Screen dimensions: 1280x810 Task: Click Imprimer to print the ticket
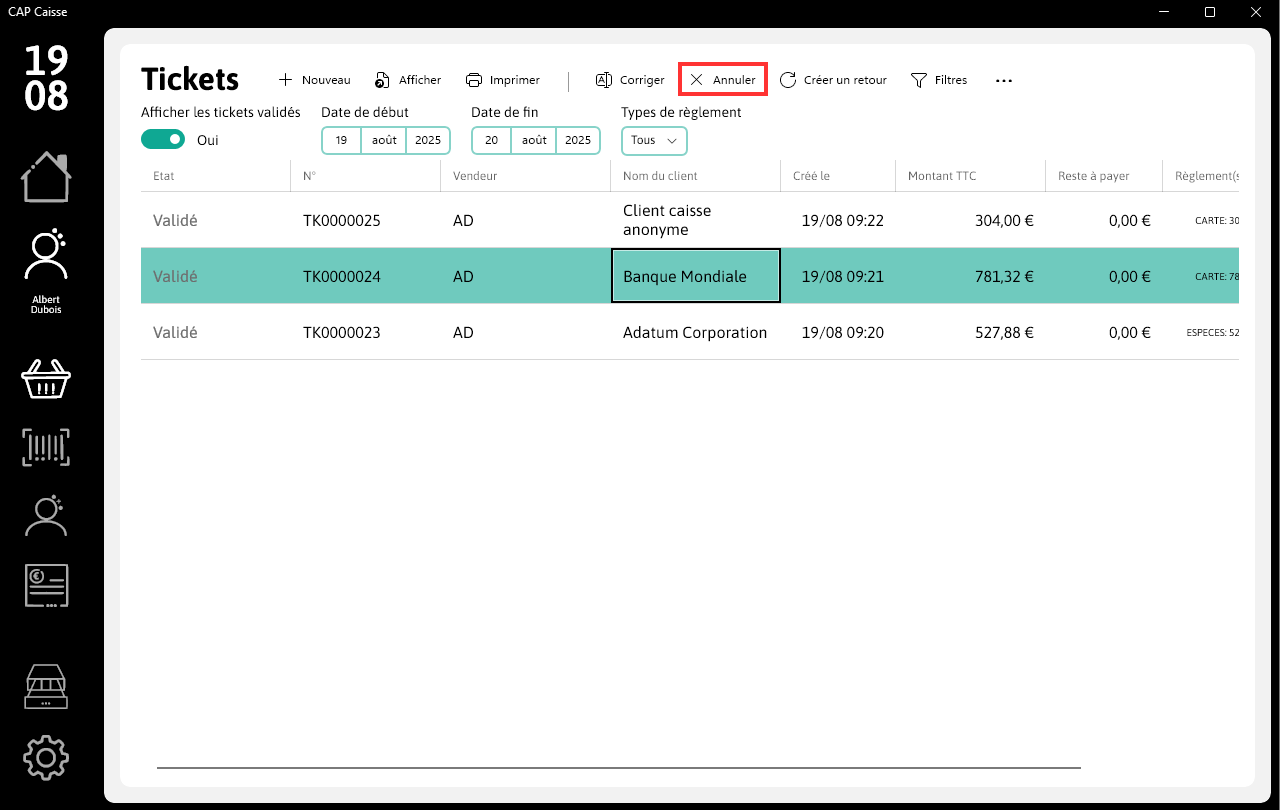(503, 80)
